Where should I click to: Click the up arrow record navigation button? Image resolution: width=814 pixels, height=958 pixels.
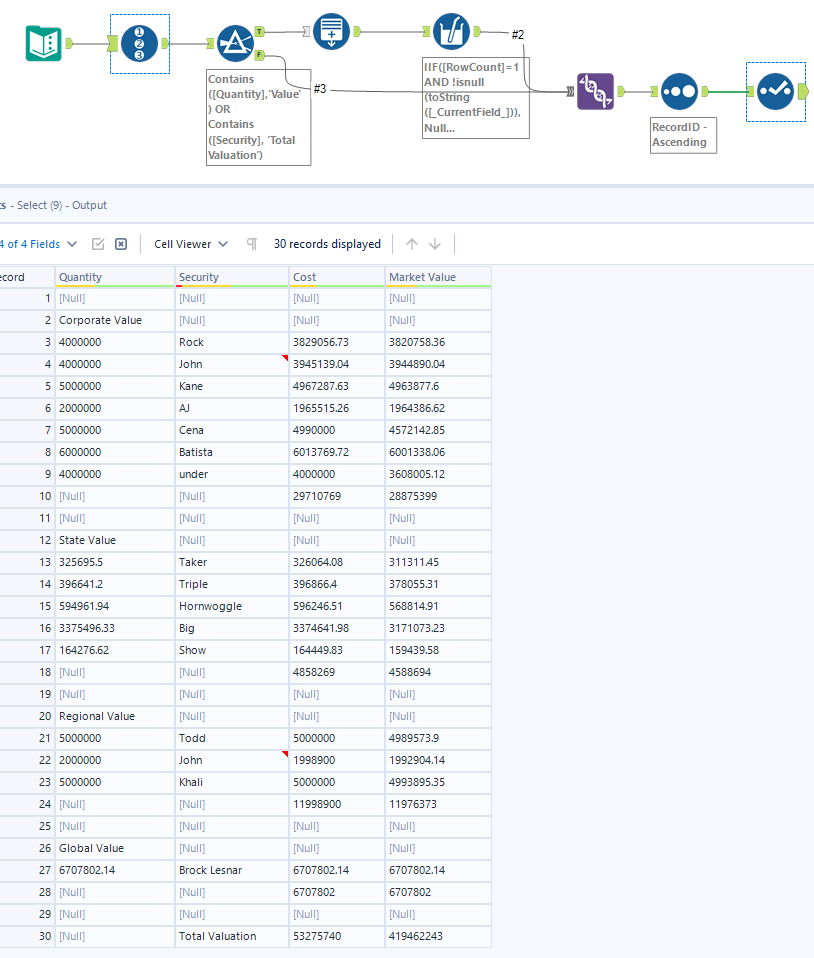413,243
